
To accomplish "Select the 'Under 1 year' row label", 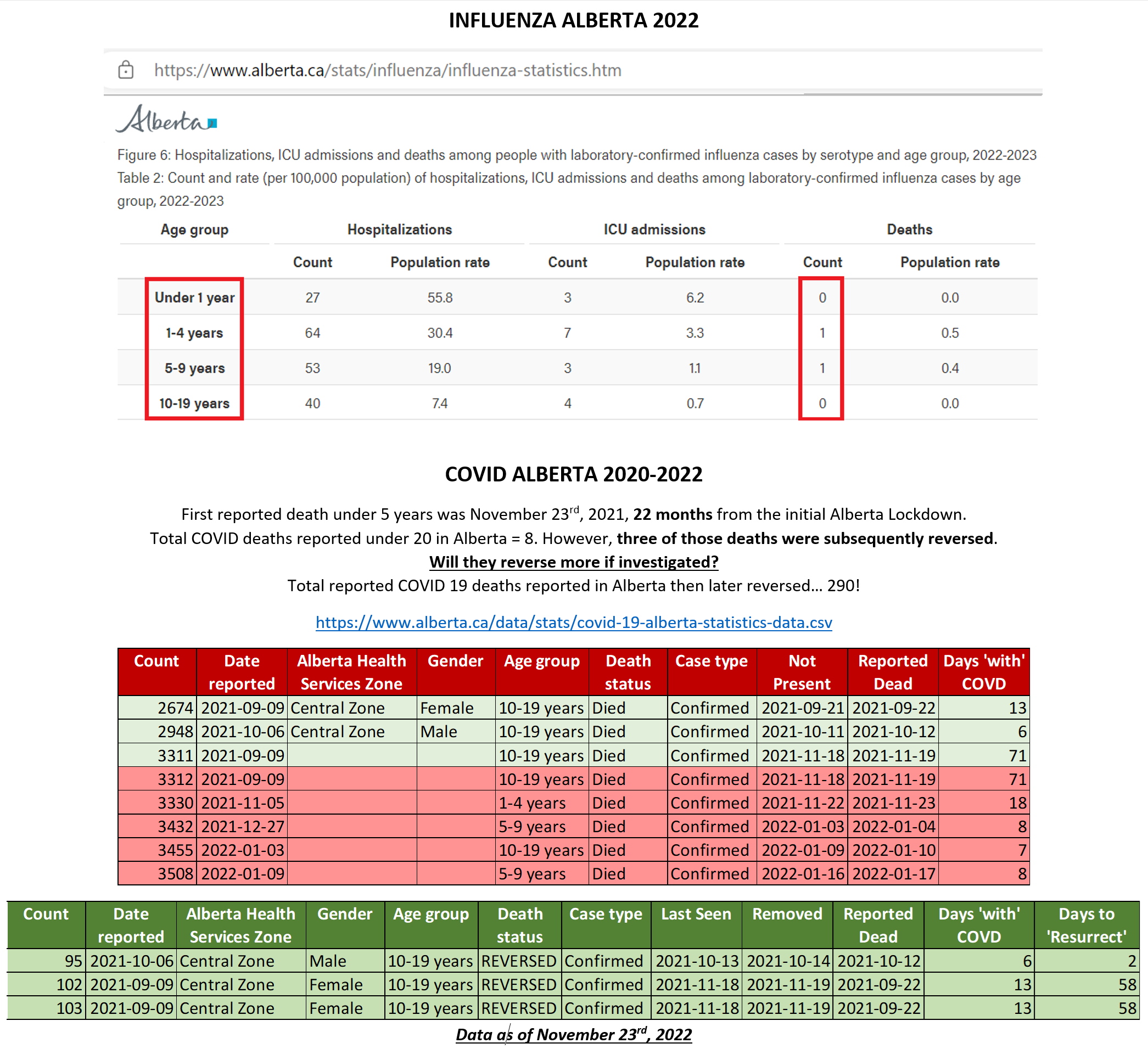I will [x=194, y=297].
